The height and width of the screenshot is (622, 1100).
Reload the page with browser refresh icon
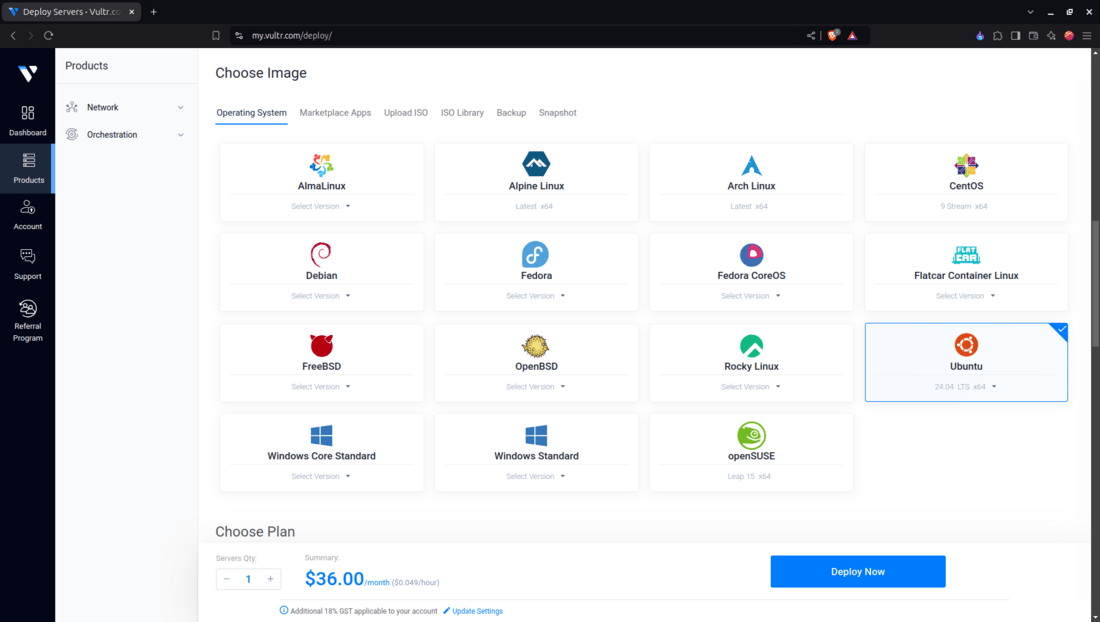click(x=48, y=35)
